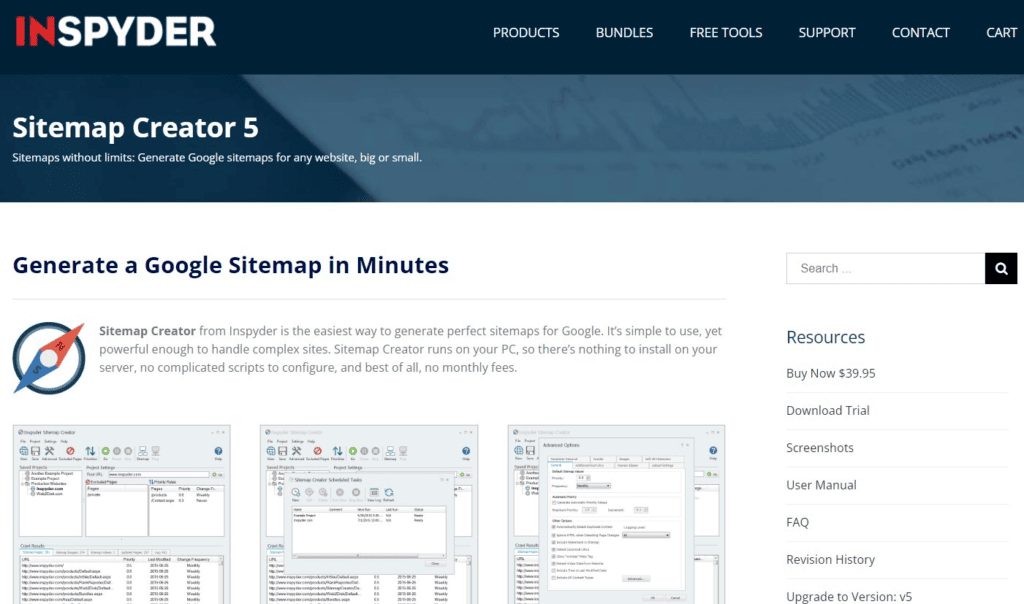Open the Support menu item
This screenshot has width=1024, height=604.
pyautogui.click(x=826, y=33)
